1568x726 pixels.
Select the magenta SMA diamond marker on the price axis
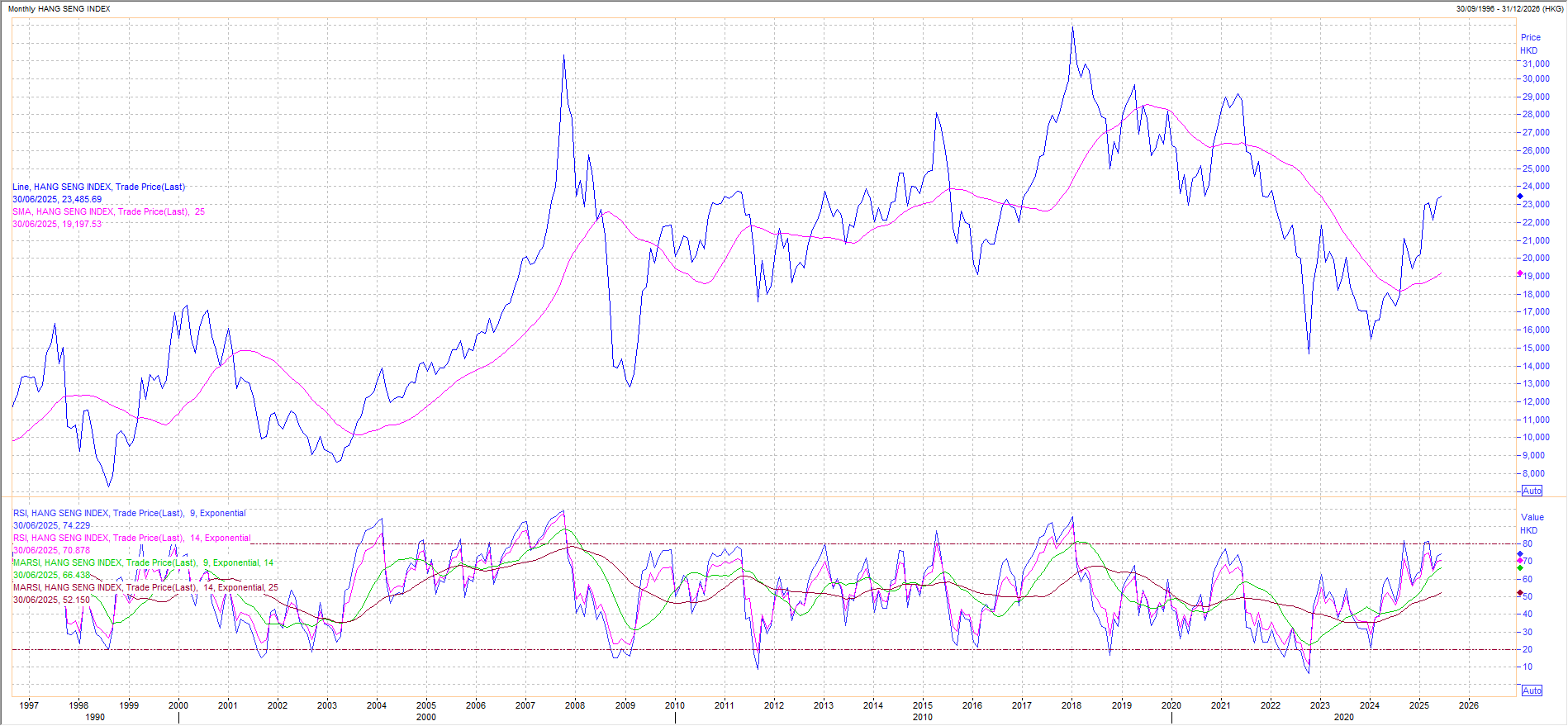pos(1520,273)
